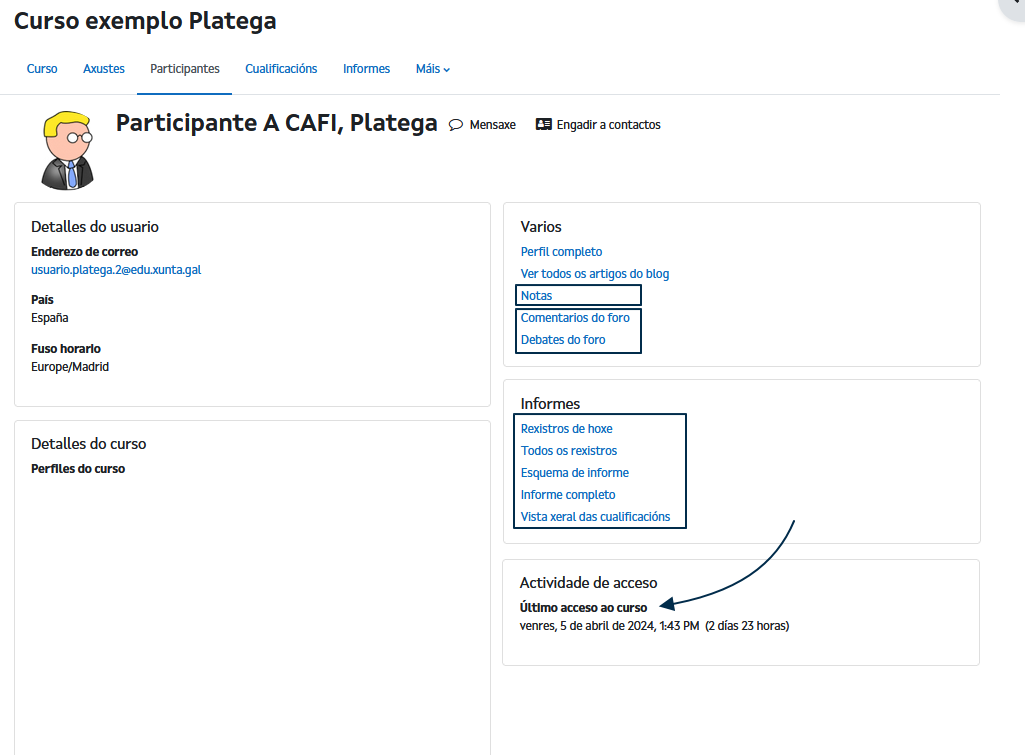Screen dimensions: 1025x755
Task: Open the Perfil completo link
Action: pos(561,252)
